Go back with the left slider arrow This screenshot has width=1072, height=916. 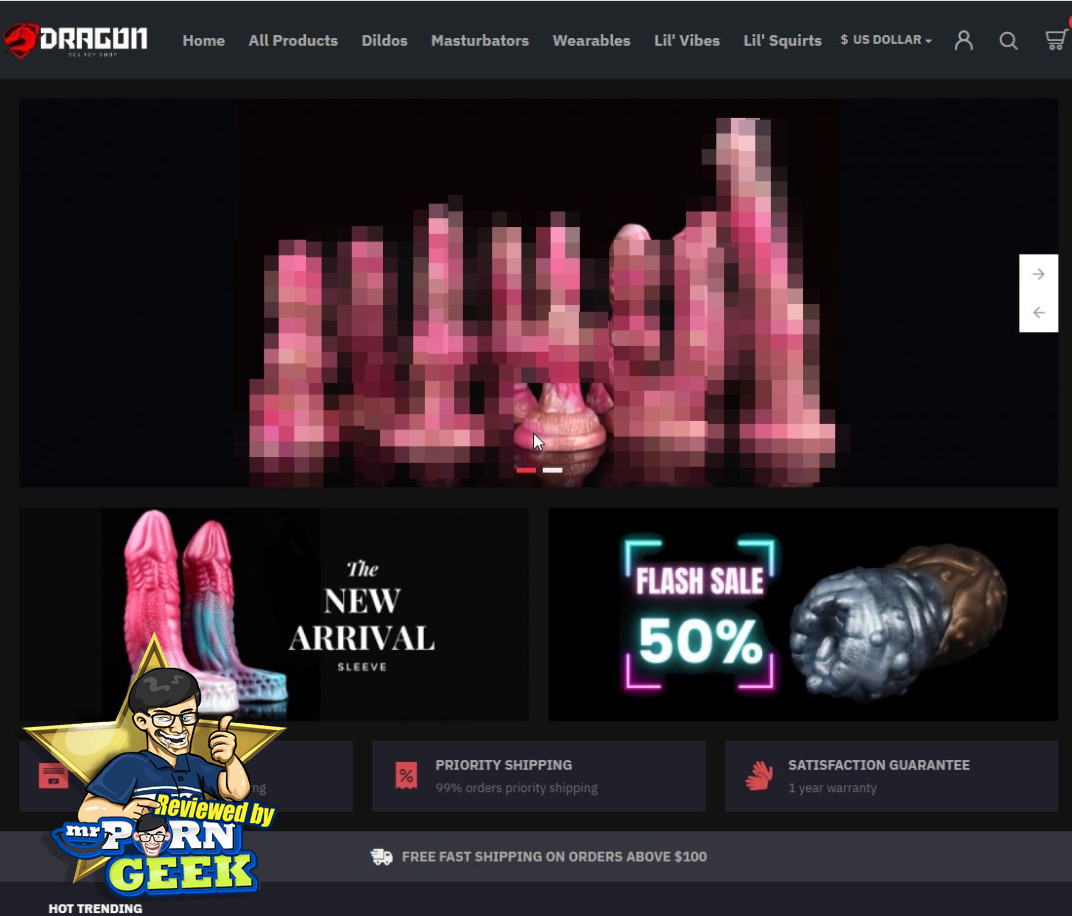coord(1038,312)
